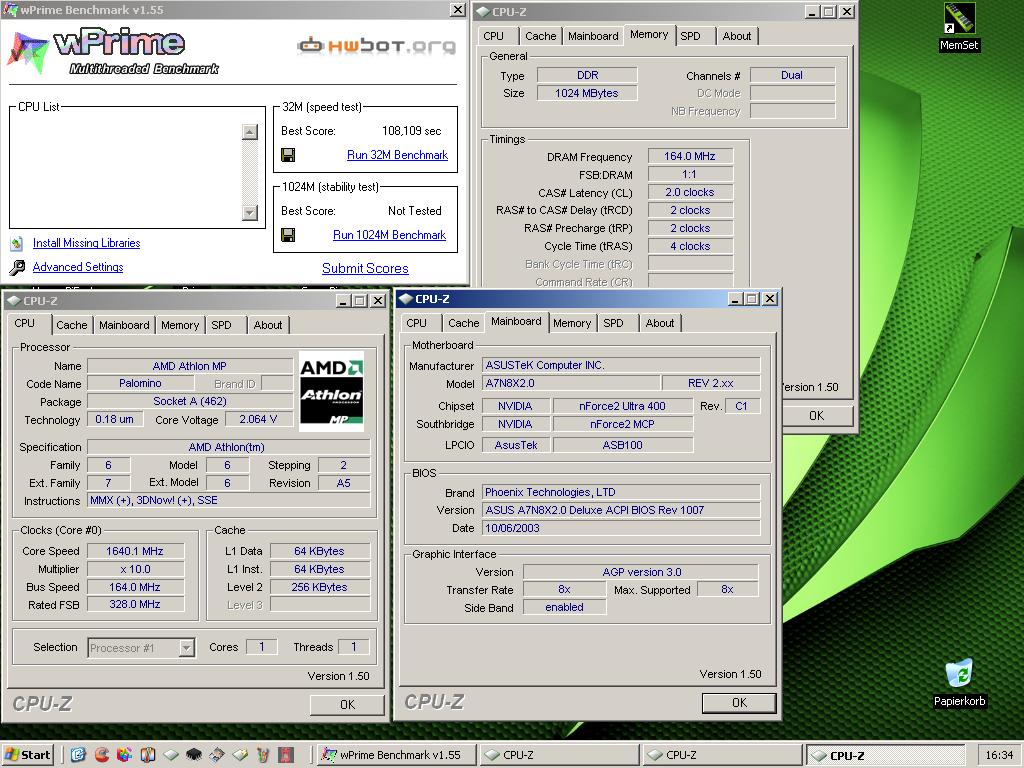The height and width of the screenshot is (768, 1024).
Task: Click the system tray clock showing 16:34
Action: 999,755
